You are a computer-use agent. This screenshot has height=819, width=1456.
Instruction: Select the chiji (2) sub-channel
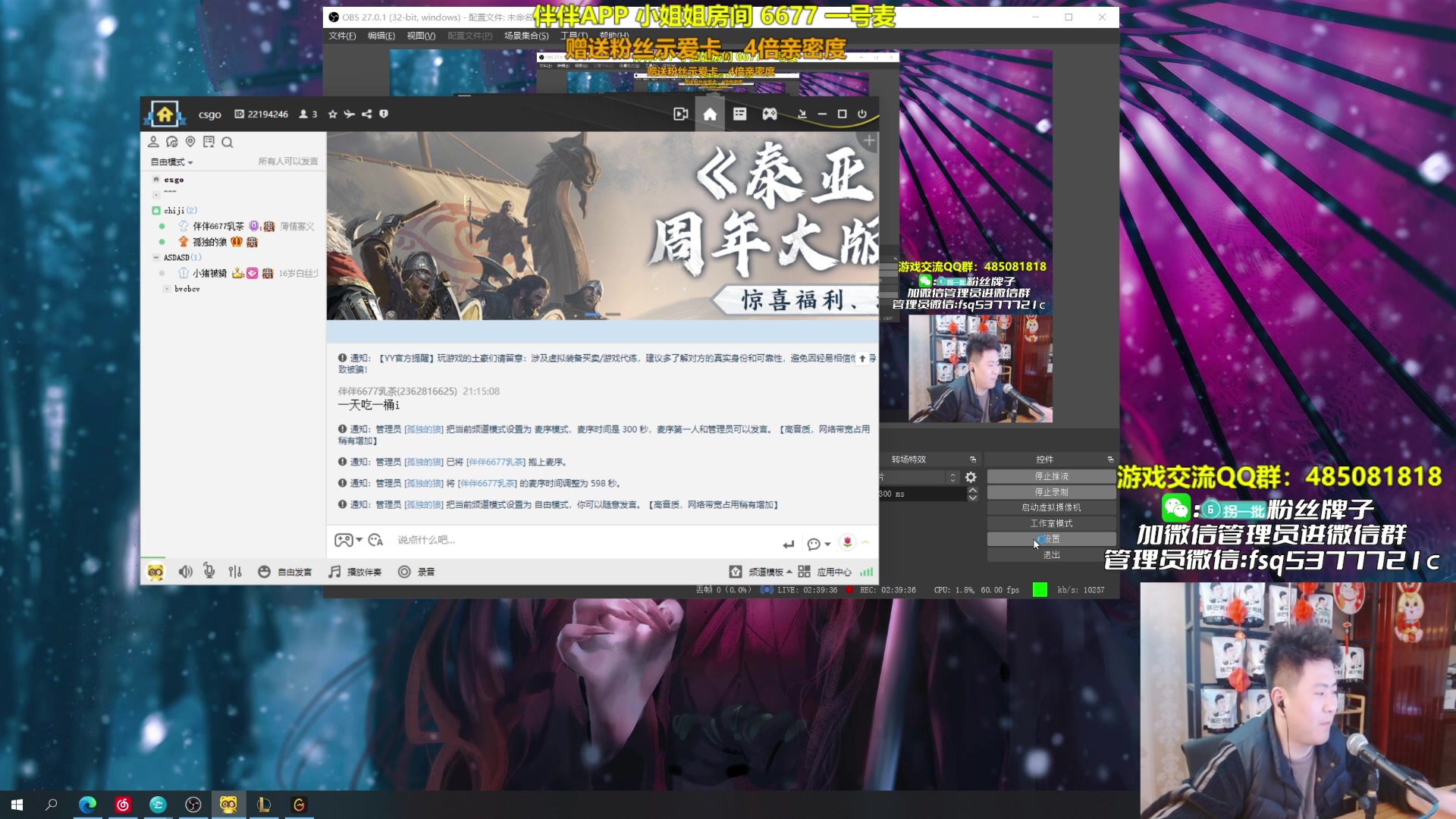(x=180, y=210)
